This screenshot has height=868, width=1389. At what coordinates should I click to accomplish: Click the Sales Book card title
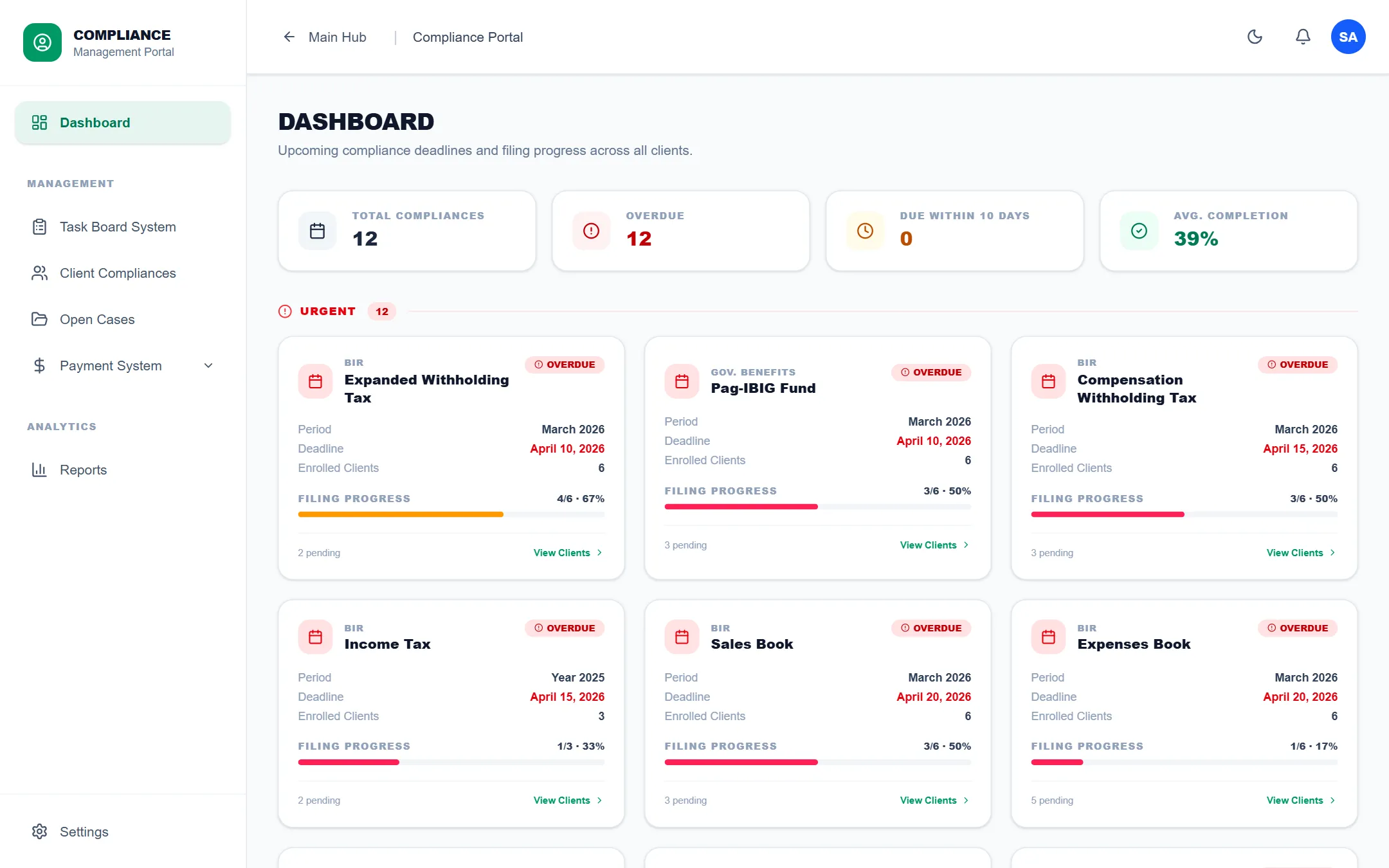(752, 644)
